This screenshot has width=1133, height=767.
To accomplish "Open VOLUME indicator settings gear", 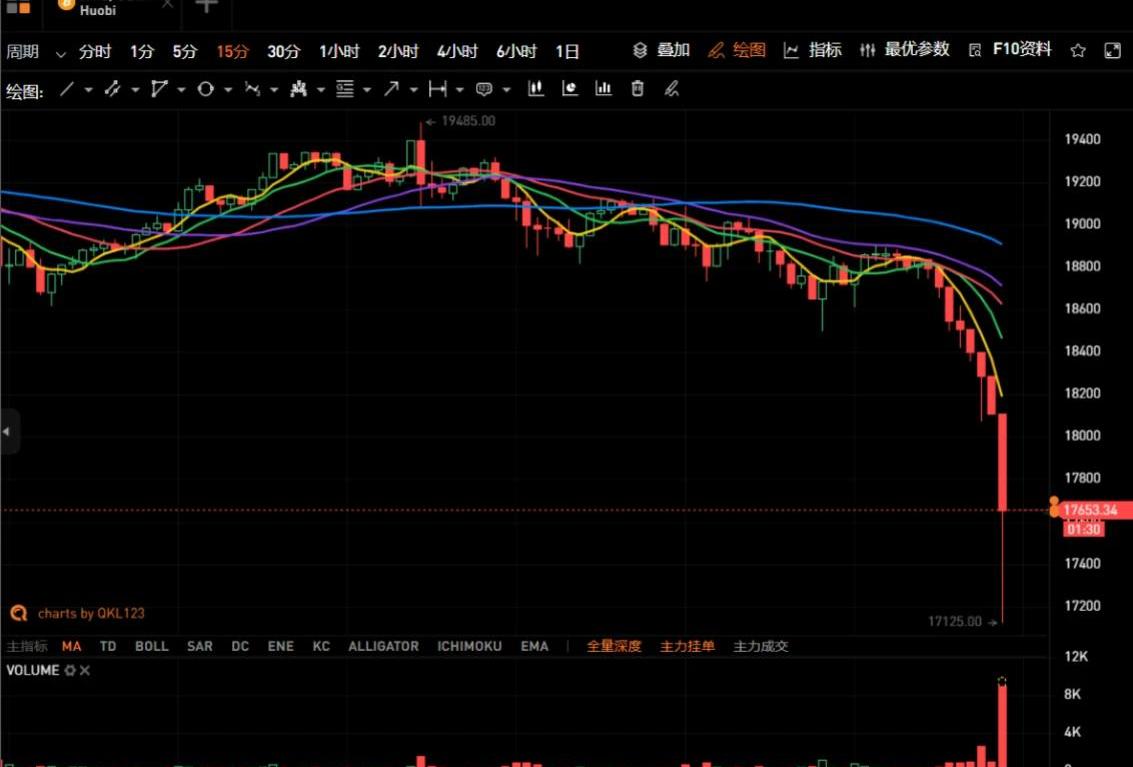I will (70, 671).
